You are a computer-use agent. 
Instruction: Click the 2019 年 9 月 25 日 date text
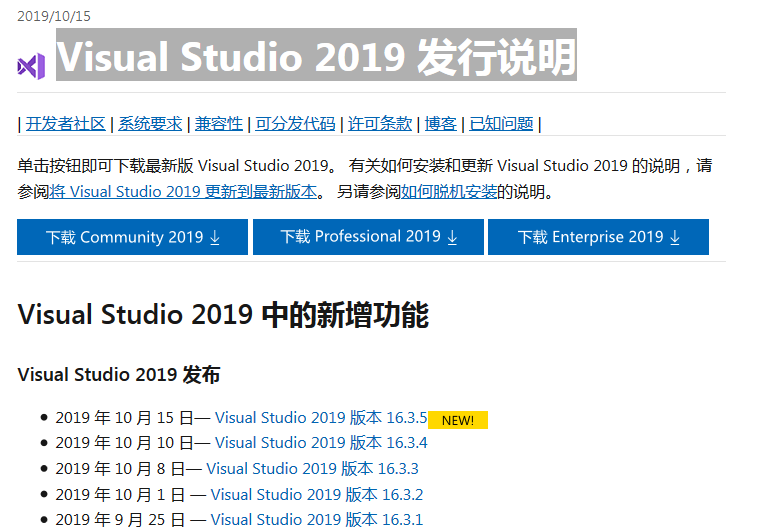(x=120, y=520)
